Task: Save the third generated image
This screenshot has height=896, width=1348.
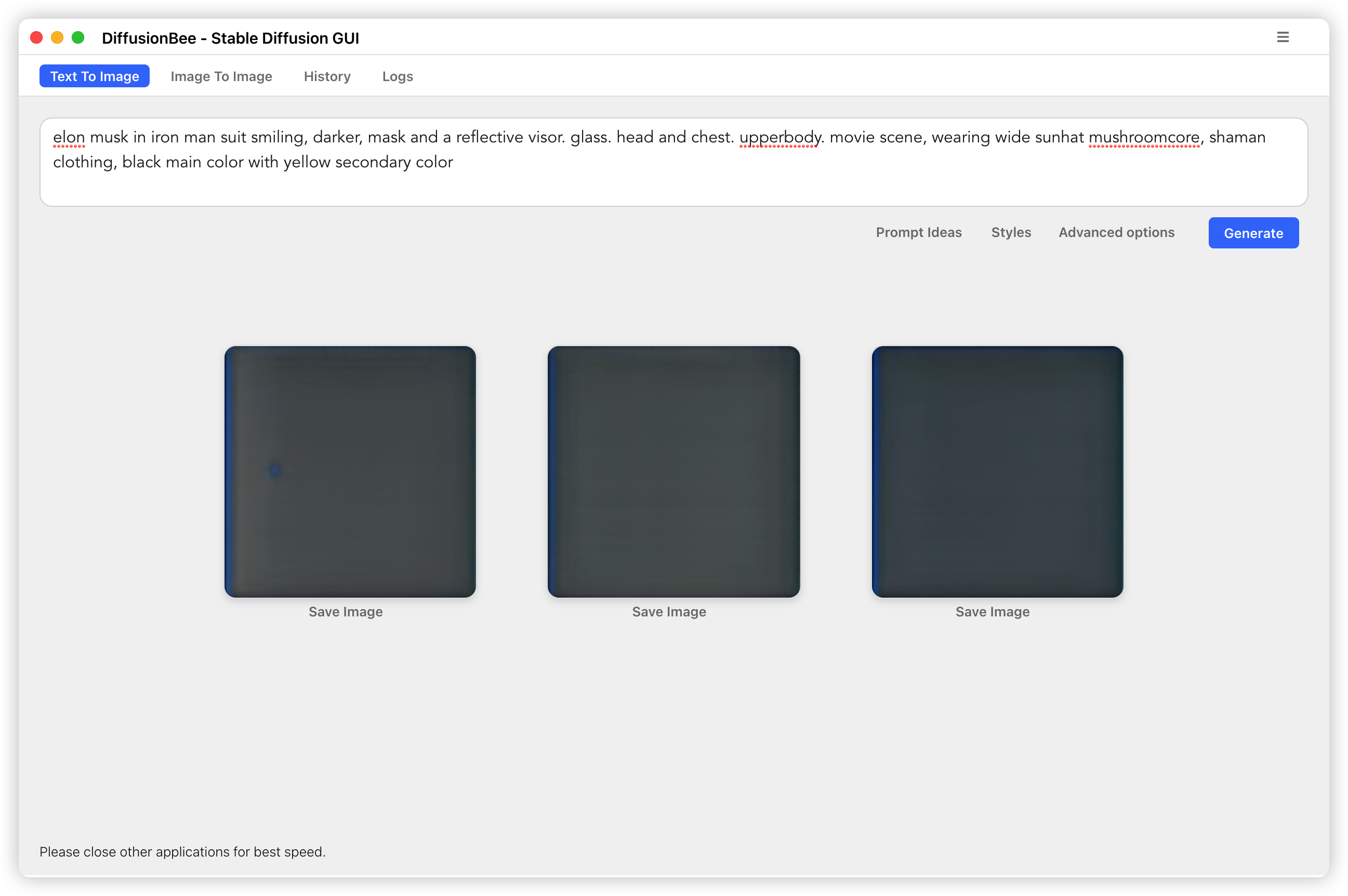Action: coord(992,611)
